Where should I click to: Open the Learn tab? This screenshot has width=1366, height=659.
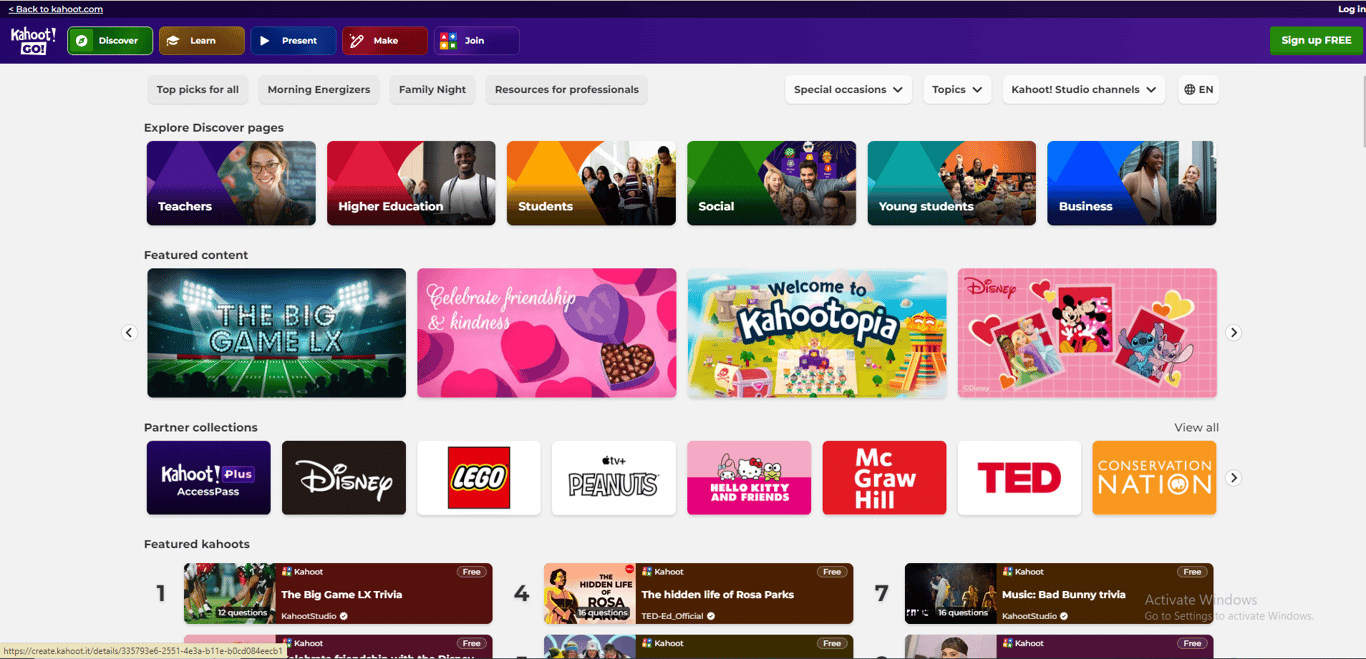click(202, 41)
